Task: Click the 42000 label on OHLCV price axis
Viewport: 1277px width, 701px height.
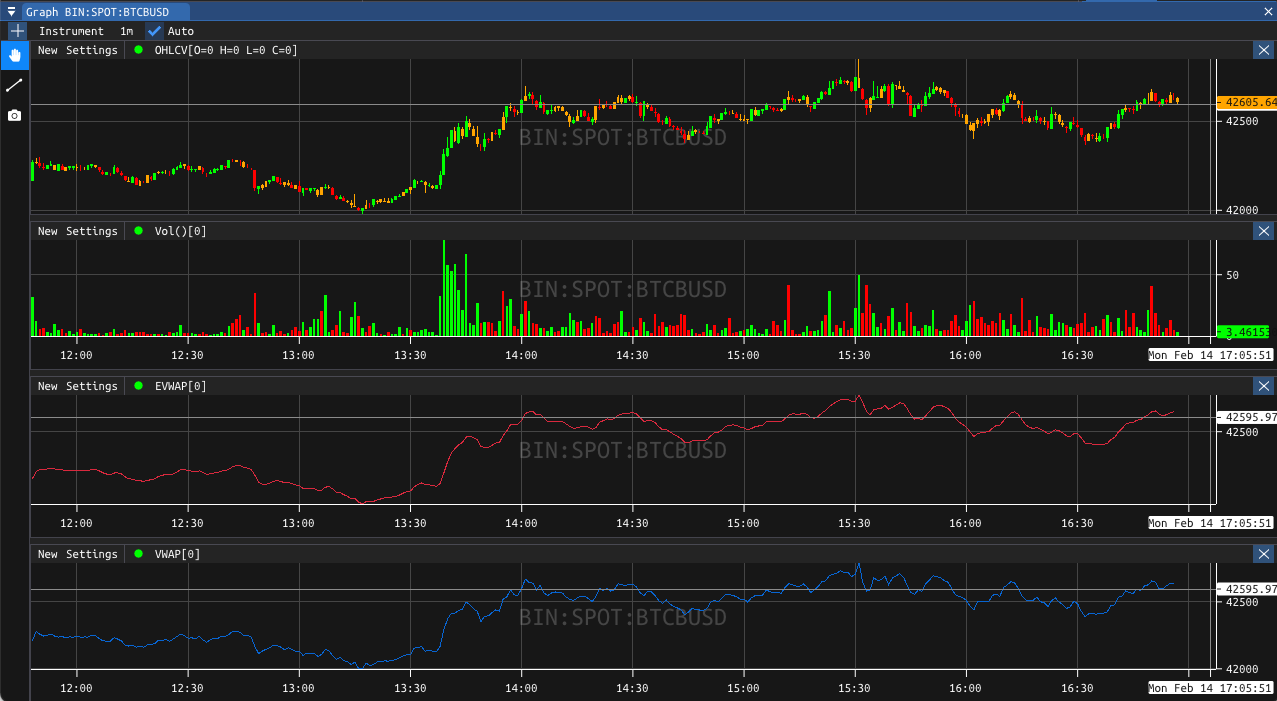Action: tap(1242, 210)
